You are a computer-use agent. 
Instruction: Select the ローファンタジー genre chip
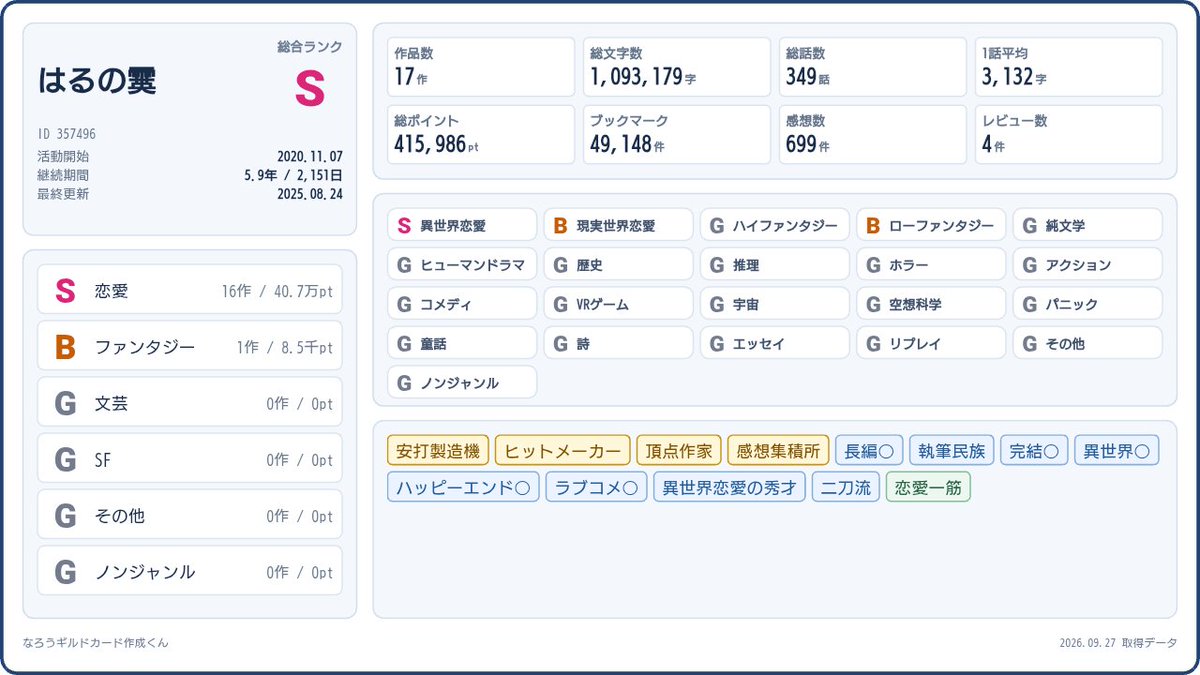931,225
